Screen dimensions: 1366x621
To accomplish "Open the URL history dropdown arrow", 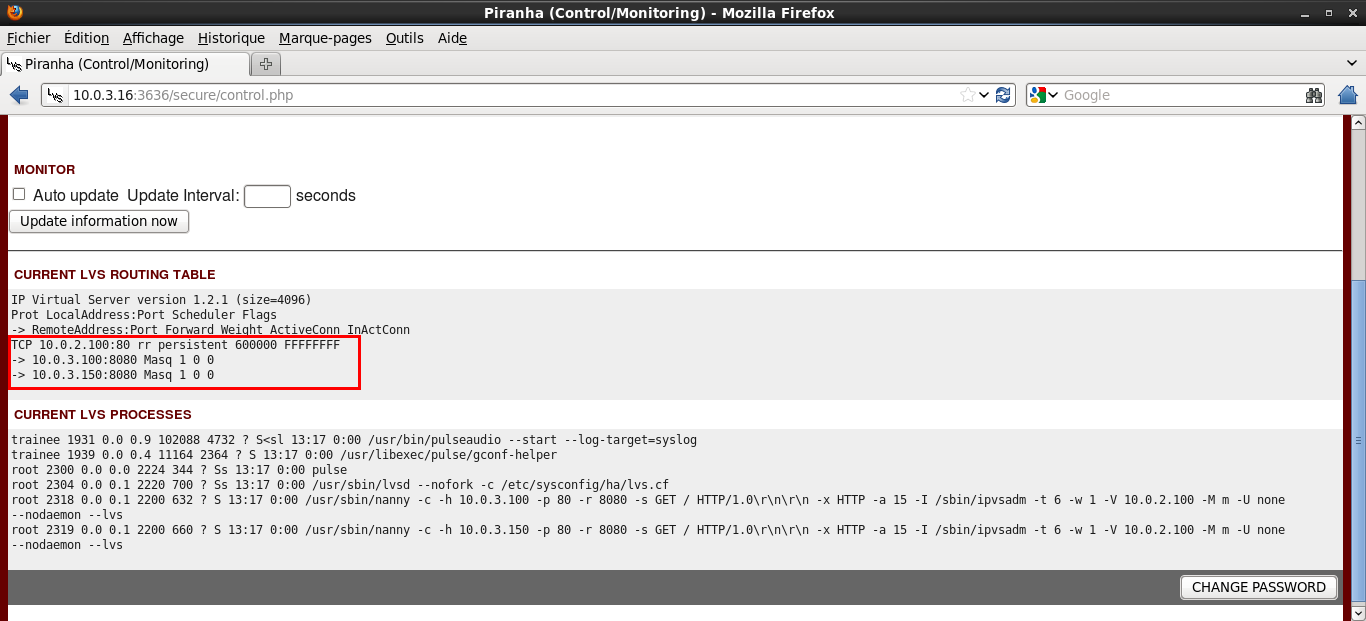I will 984,95.
